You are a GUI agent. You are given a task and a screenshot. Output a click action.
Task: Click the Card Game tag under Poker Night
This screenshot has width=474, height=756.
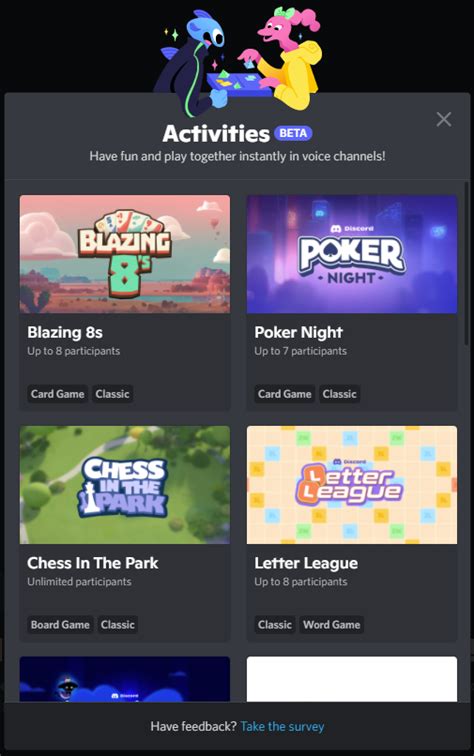pyautogui.click(x=284, y=394)
